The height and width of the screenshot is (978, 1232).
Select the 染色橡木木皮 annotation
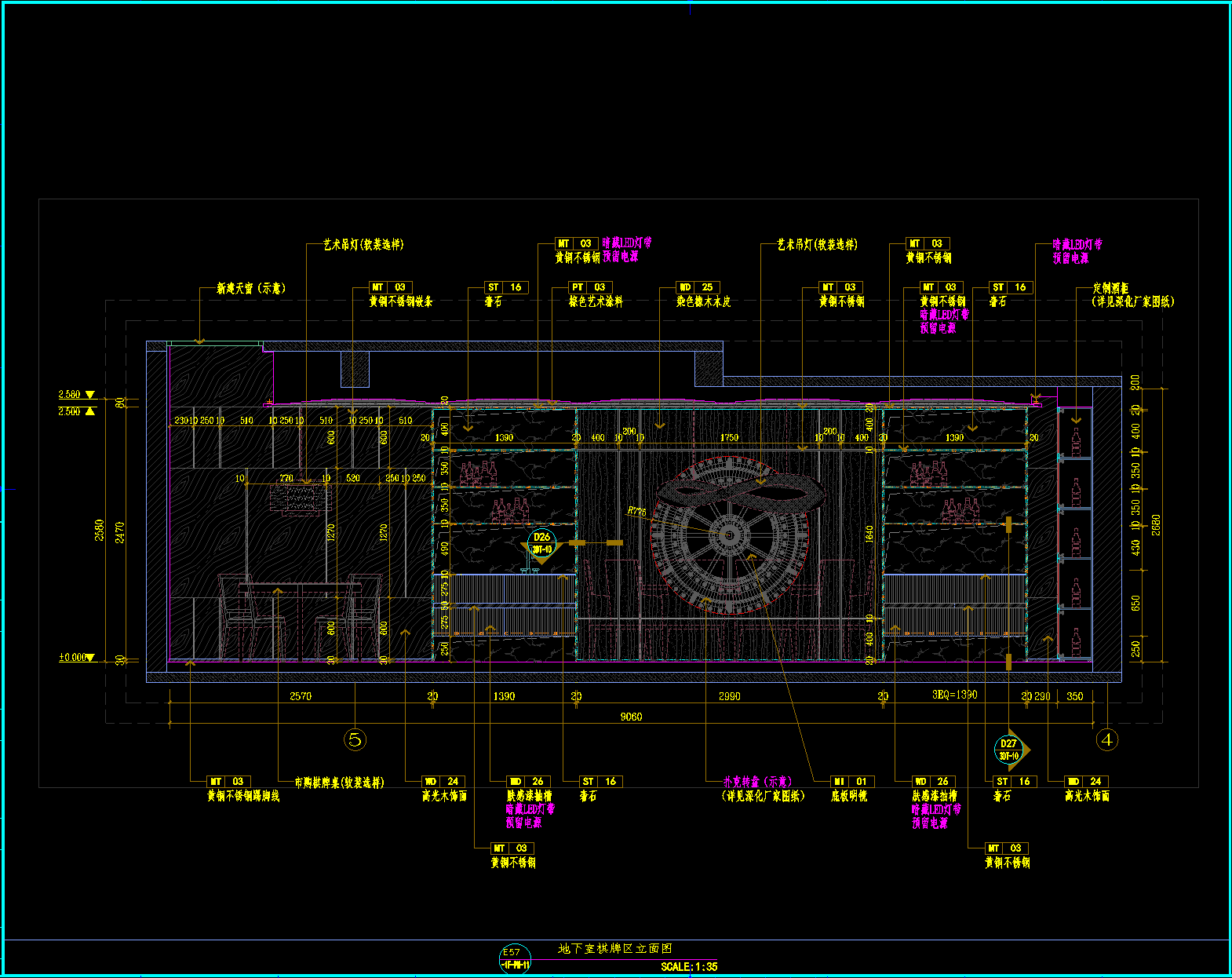pyautogui.click(x=703, y=301)
